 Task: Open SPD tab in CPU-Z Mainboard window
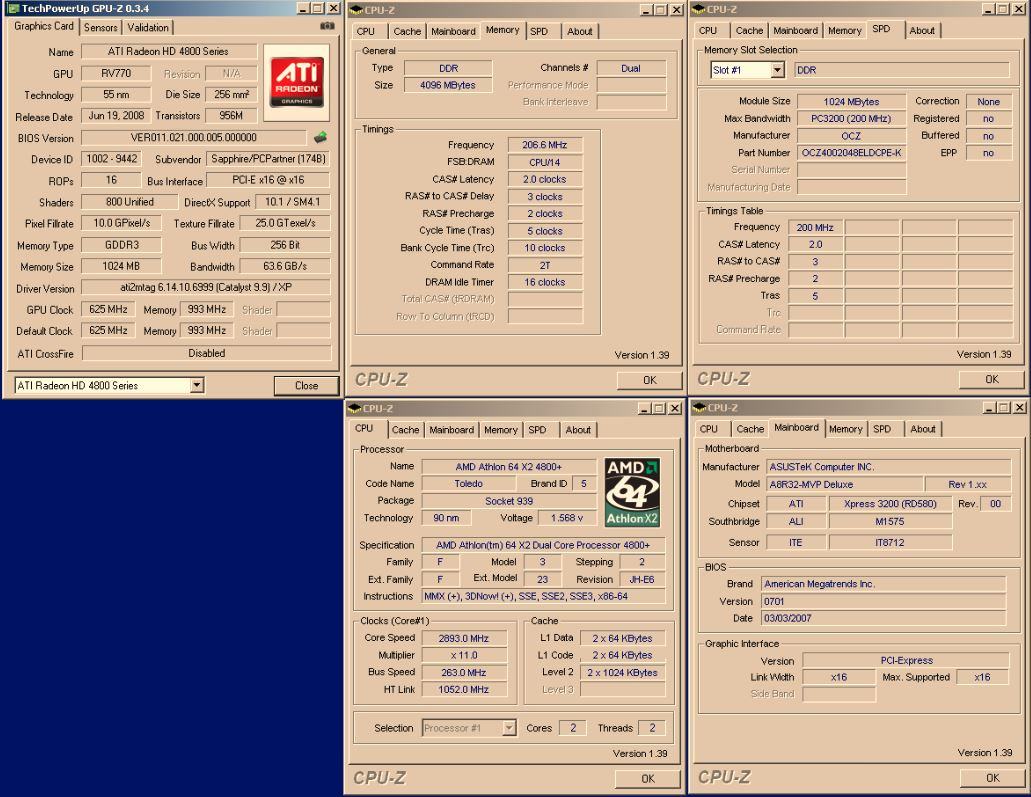coord(882,429)
